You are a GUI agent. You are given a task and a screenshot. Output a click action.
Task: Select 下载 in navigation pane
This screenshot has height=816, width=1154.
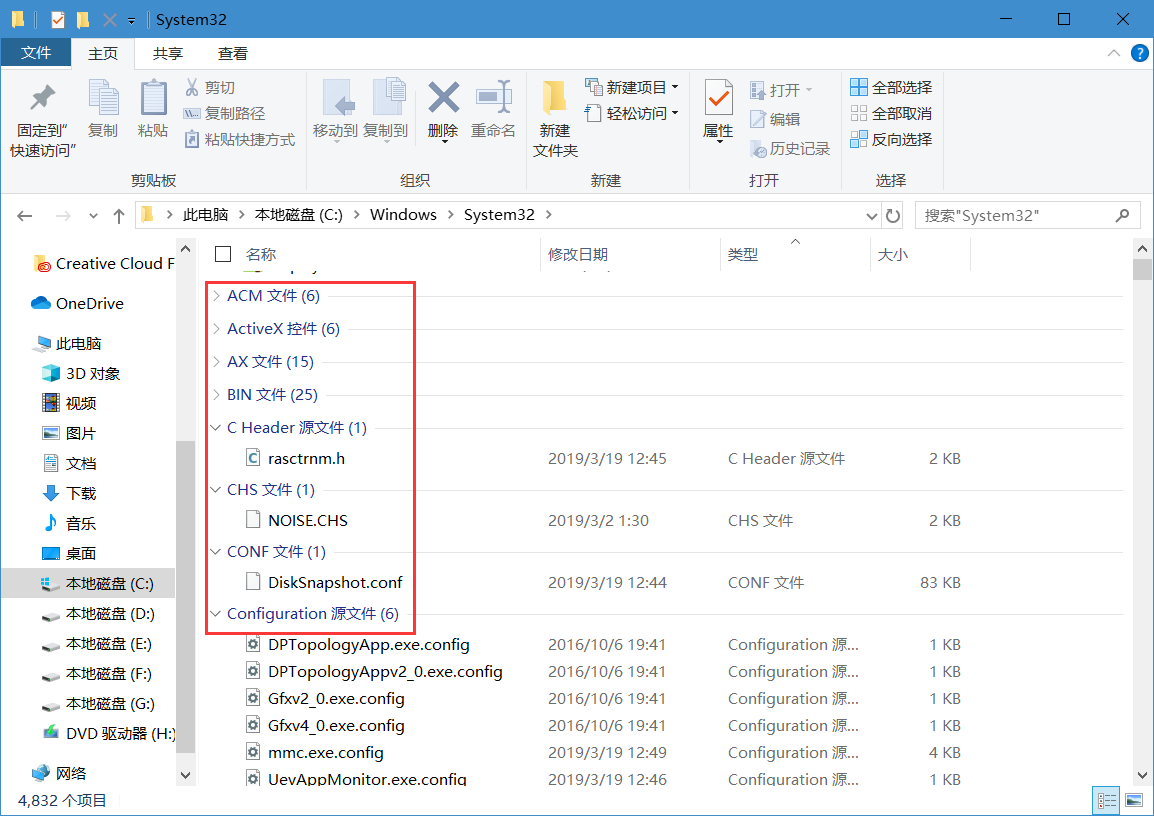(x=69, y=494)
